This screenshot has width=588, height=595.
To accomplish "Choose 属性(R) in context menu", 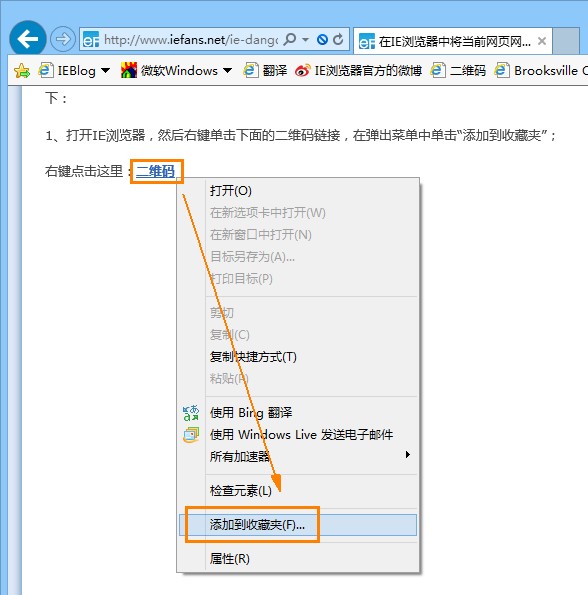I will click(x=298, y=559).
